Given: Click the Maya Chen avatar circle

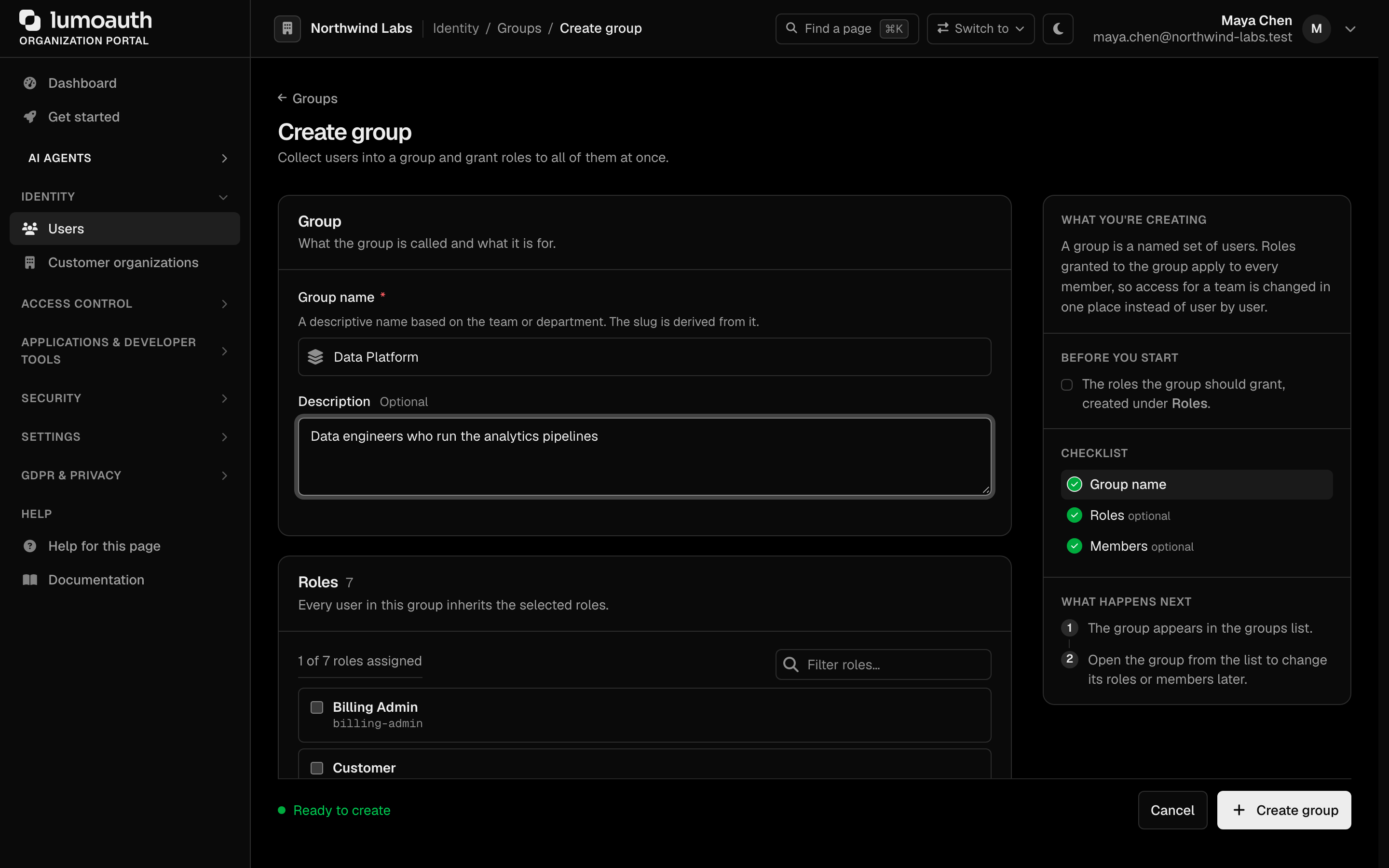Looking at the screenshot, I should [1316, 29].
